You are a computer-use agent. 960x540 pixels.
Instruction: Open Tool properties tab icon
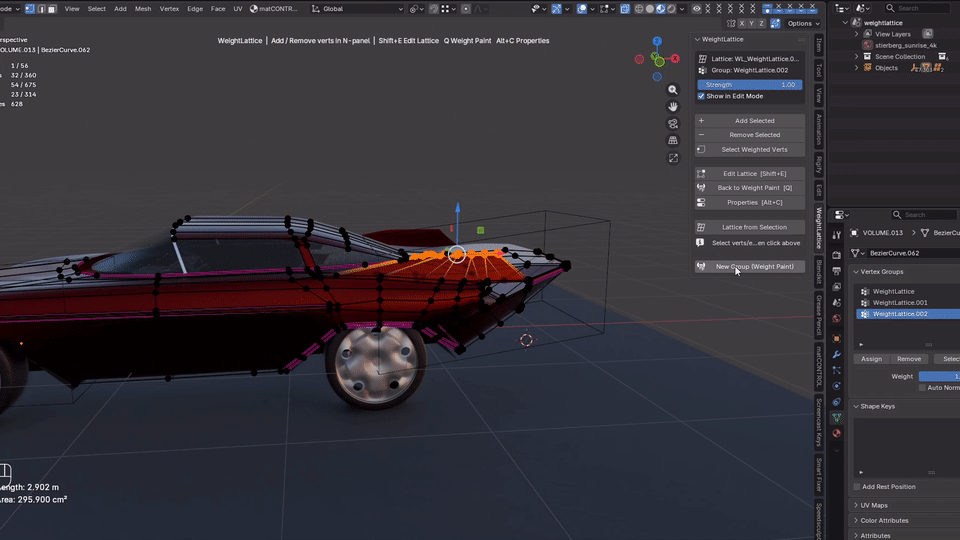(837, 235)
